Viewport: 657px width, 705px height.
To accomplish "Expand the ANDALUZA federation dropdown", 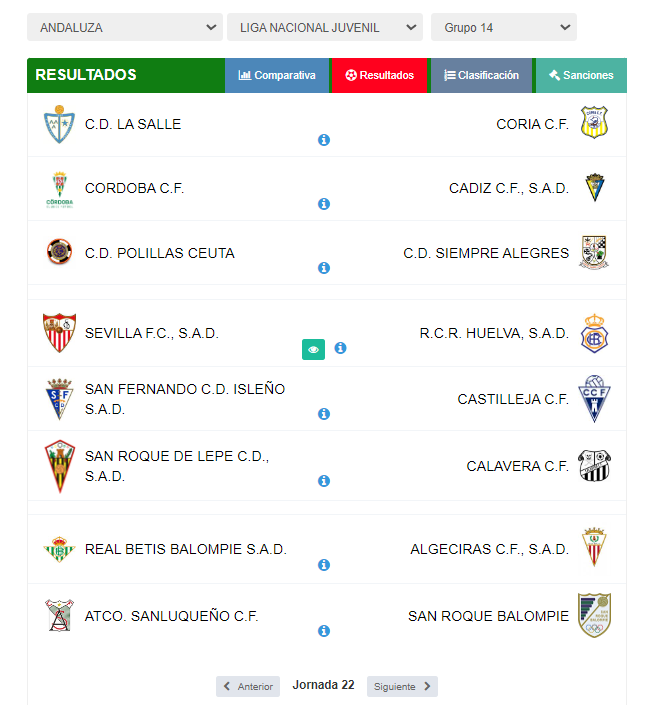I will tap(125, 27).
